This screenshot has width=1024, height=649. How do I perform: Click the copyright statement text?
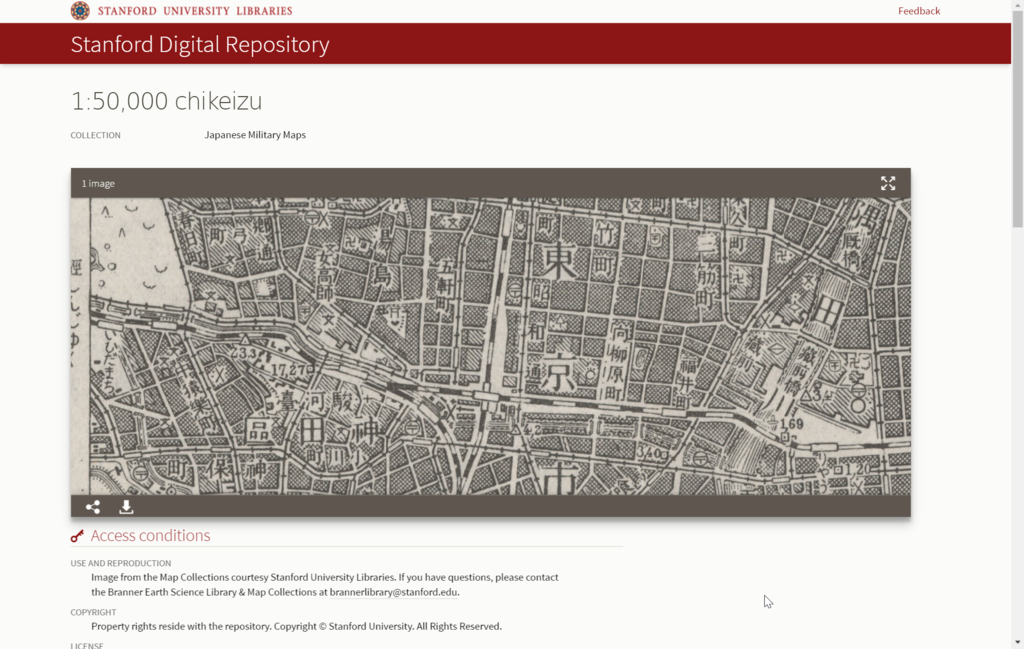(296, 626)
